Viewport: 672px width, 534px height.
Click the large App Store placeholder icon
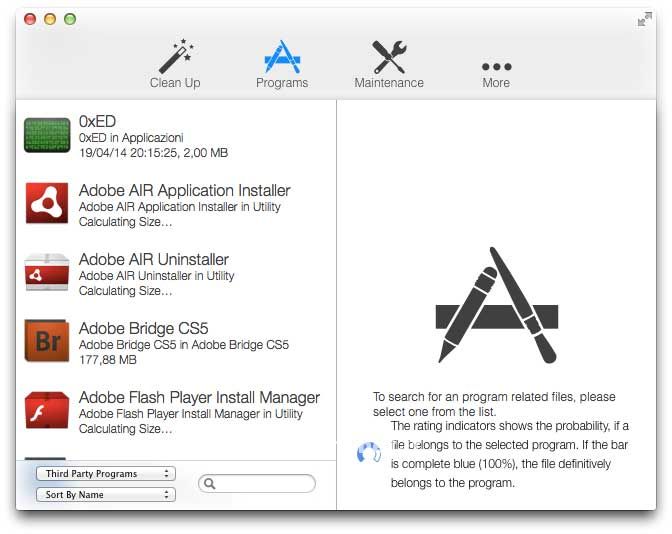[x=497, y=306]
